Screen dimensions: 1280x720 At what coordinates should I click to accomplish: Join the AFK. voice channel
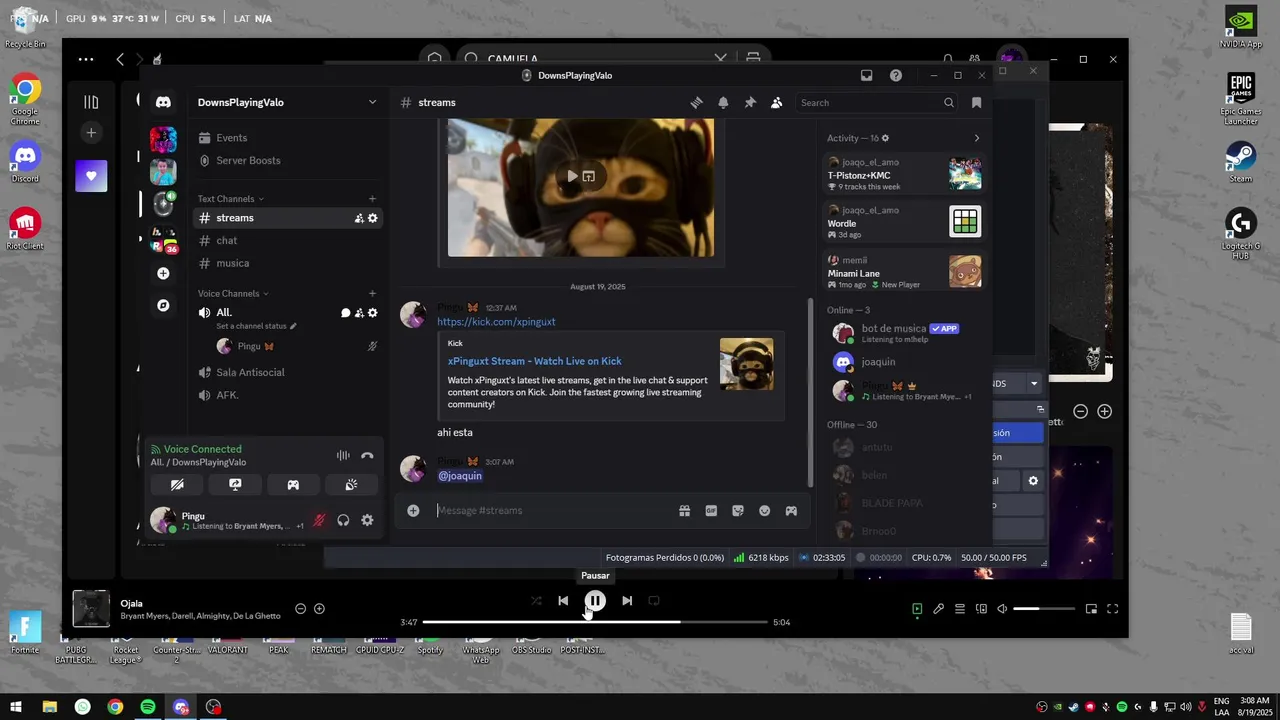pyautogui.click(x=227, y=395)
